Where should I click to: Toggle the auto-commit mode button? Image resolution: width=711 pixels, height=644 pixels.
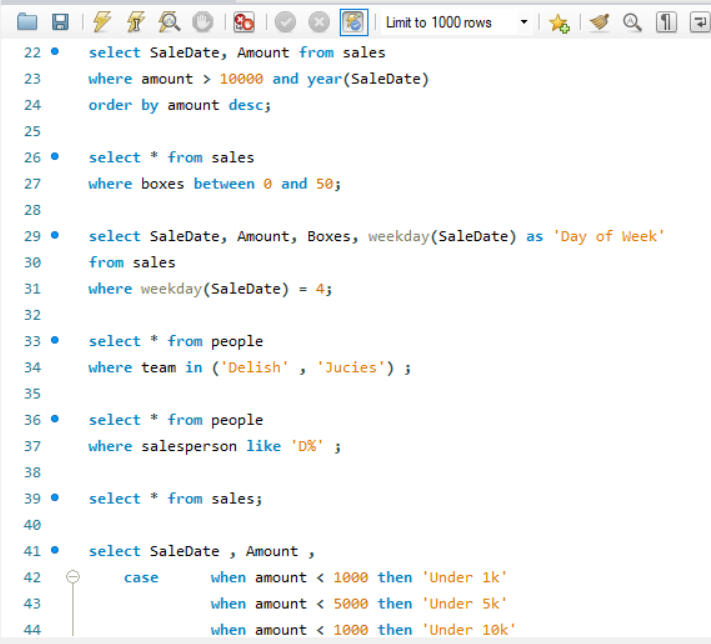pos(353,22)
